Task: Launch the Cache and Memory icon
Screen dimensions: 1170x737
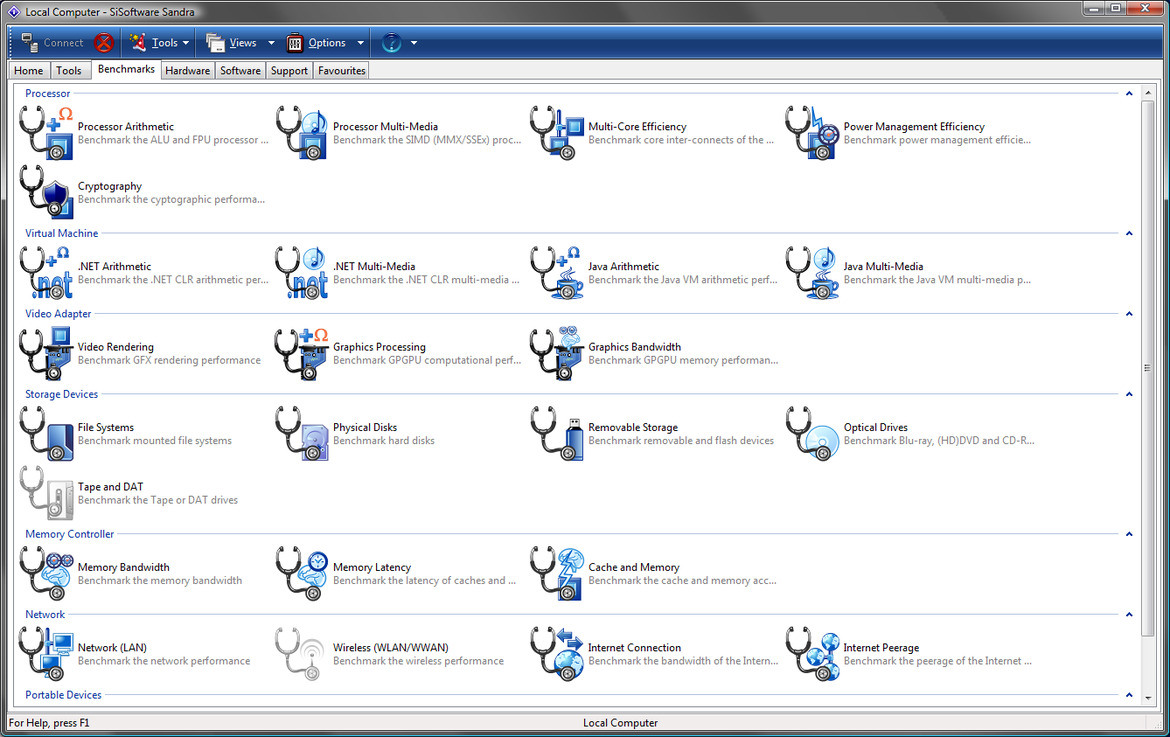Action: [557, 574]
